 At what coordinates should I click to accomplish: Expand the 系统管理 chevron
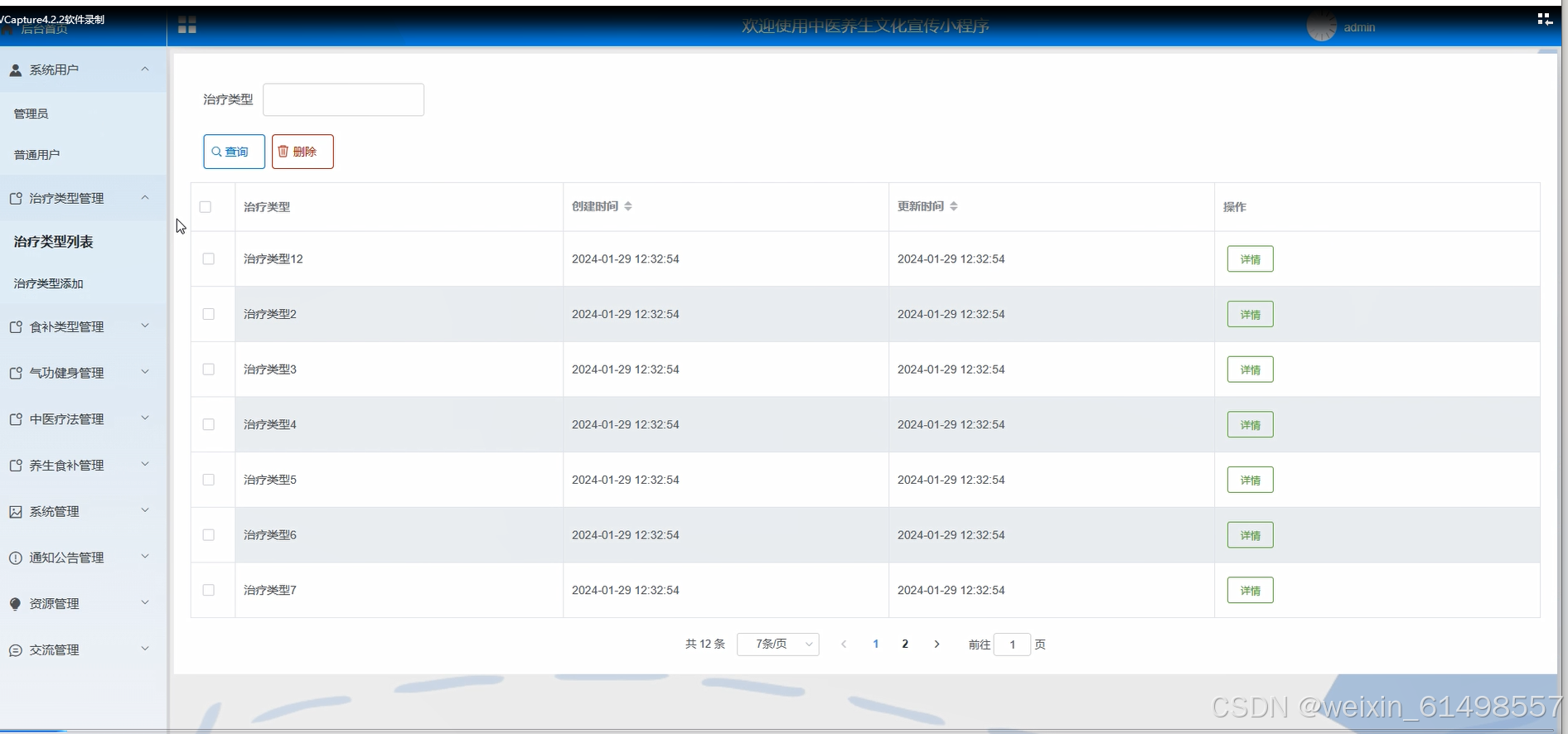click(145, 510)
